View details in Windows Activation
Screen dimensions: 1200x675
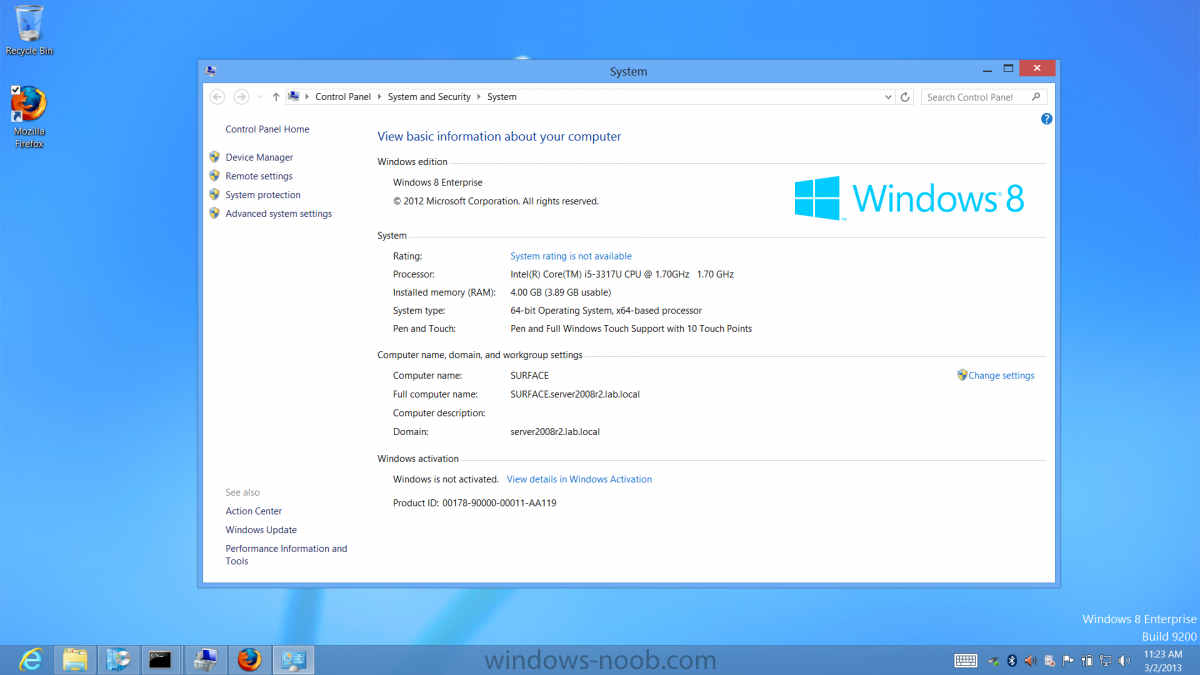[579, 479]
